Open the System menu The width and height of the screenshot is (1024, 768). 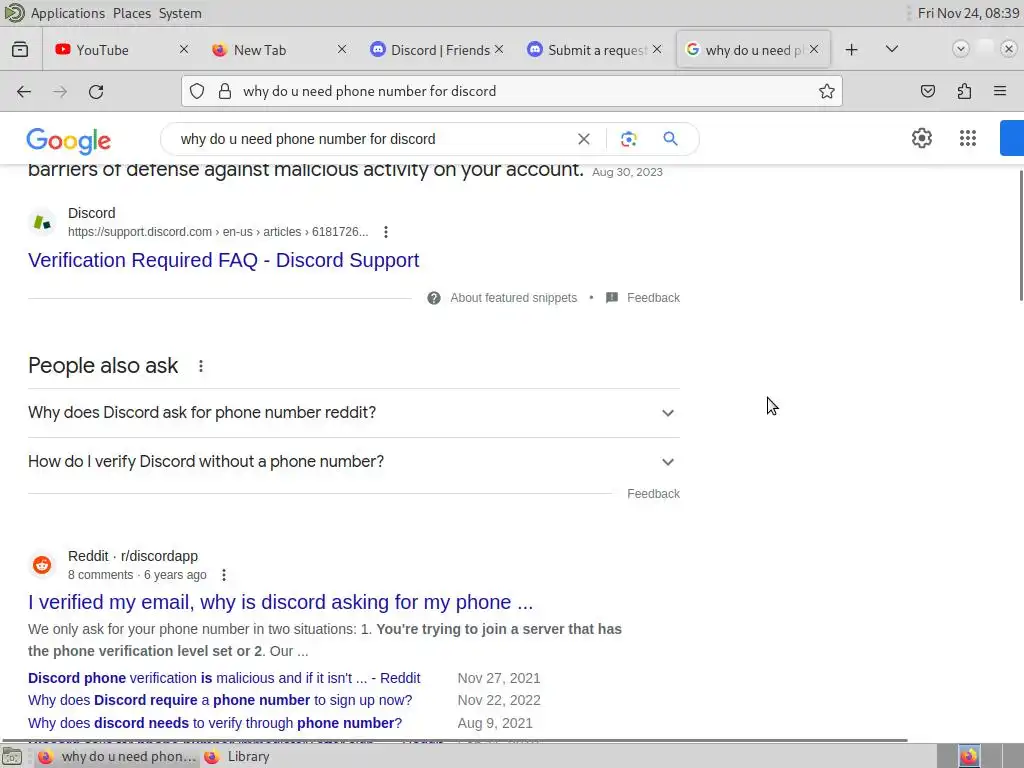point(180,13)
